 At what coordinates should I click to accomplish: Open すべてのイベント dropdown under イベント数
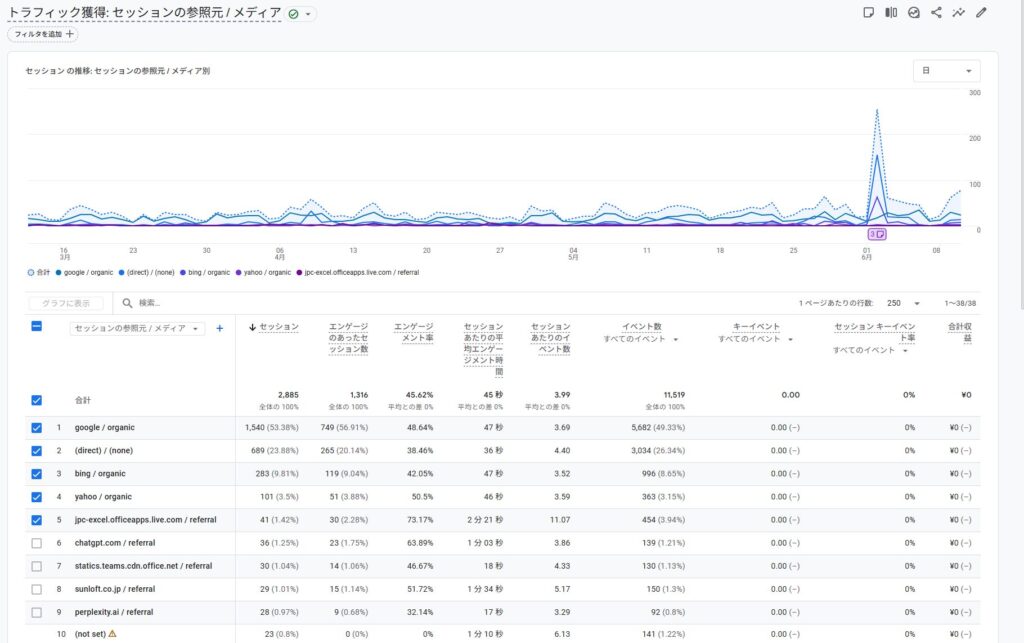(x=641, y=339)
